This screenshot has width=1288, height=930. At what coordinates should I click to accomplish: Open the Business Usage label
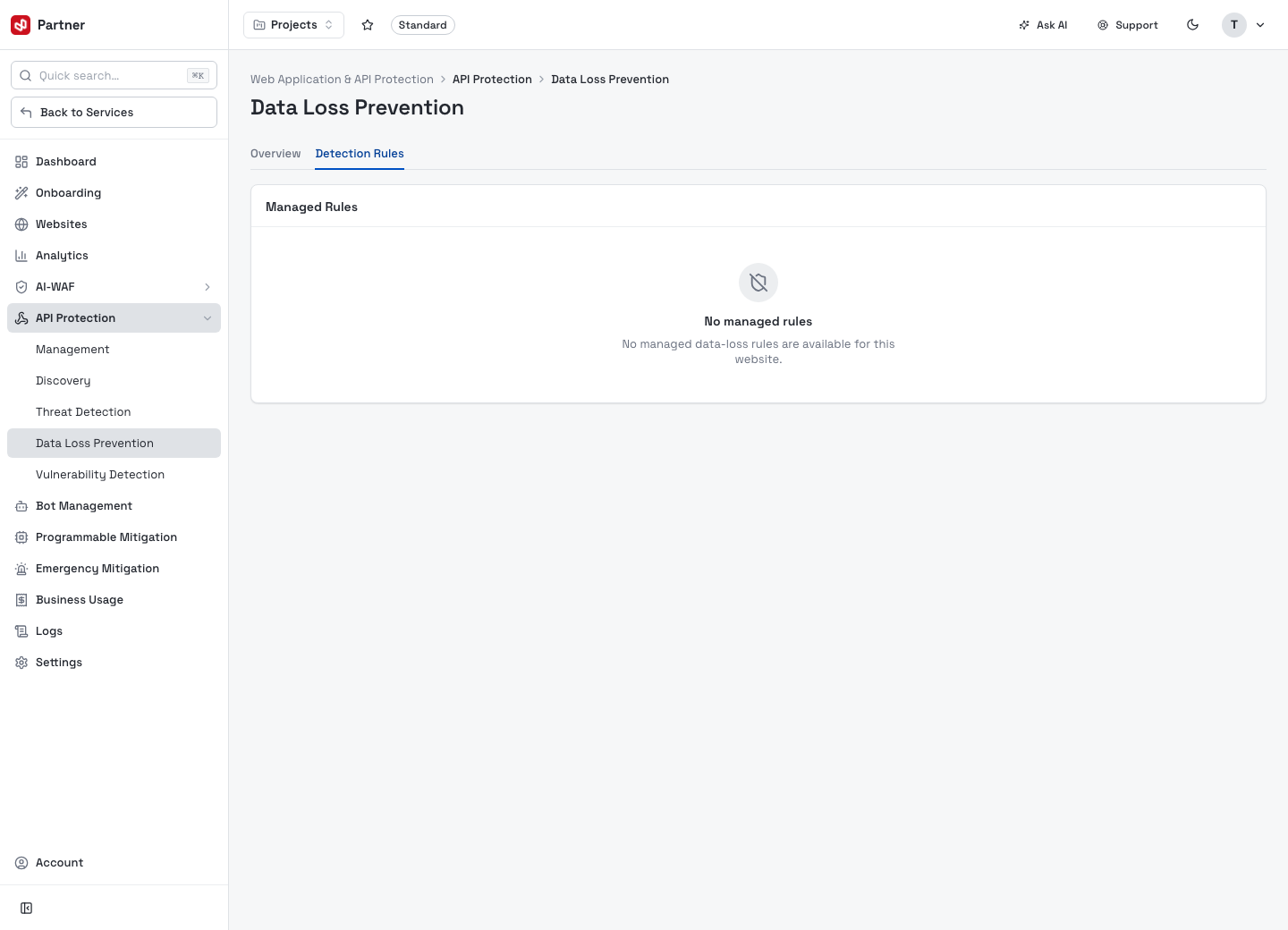(x=80, y=600)
